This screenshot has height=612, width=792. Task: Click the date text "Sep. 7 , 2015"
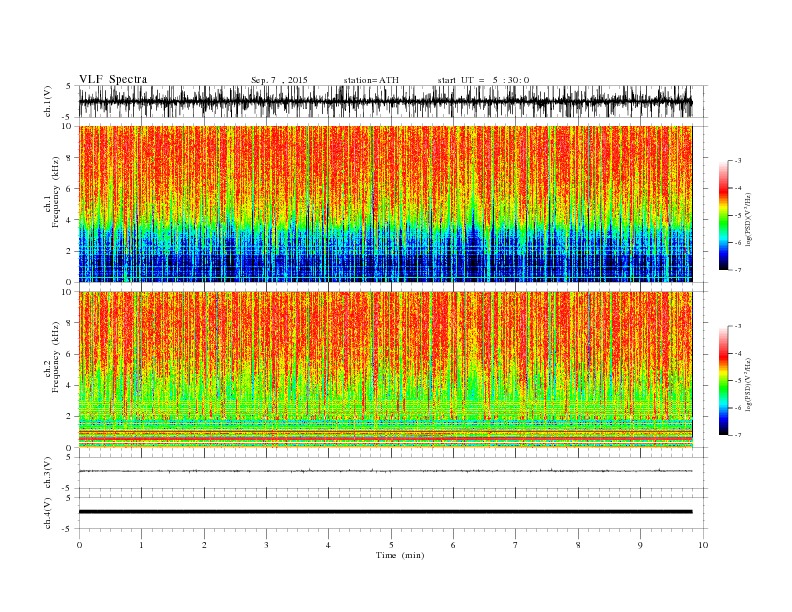coord(279,80)
